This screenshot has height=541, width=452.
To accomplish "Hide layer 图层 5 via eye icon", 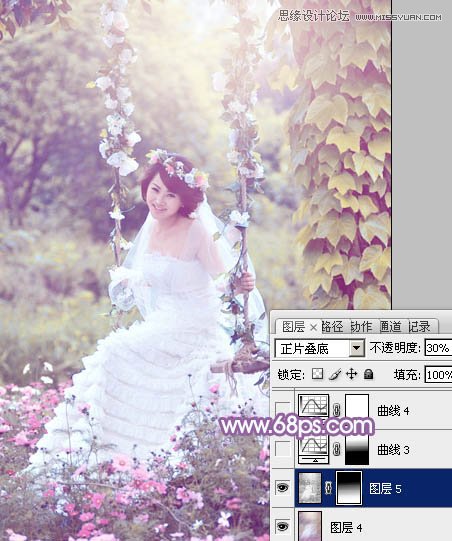I will [283, 488].
